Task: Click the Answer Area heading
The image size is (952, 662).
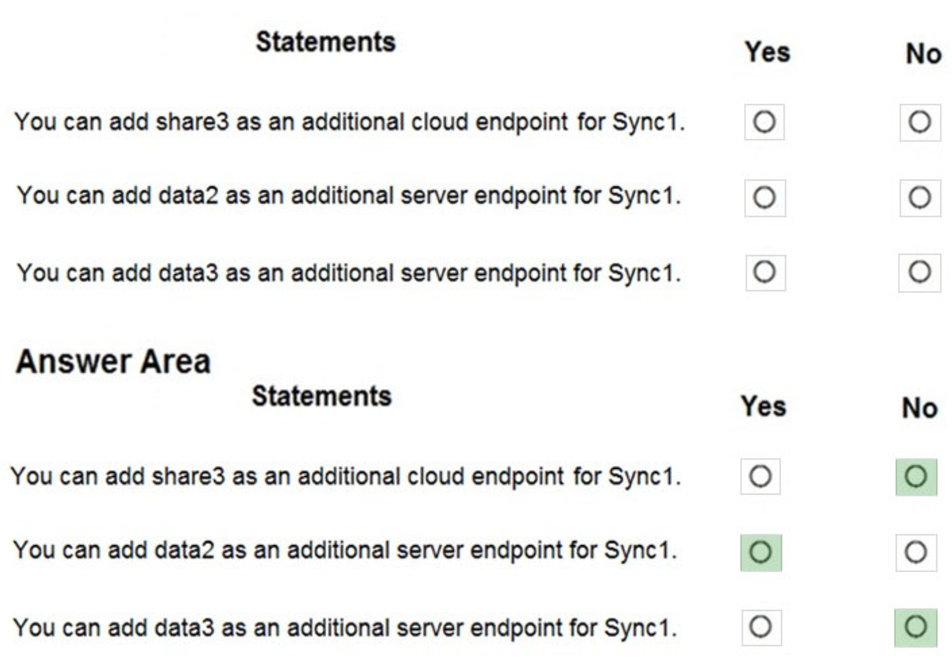Action: 113,360
